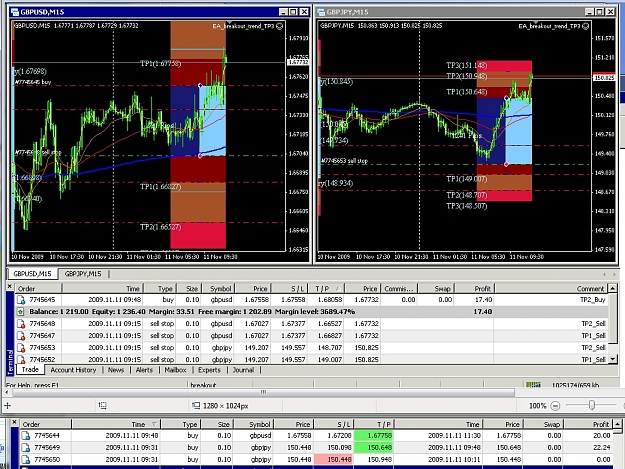Sort terminal orders by Swap column
Screen dimensions: 625x469
436,288
